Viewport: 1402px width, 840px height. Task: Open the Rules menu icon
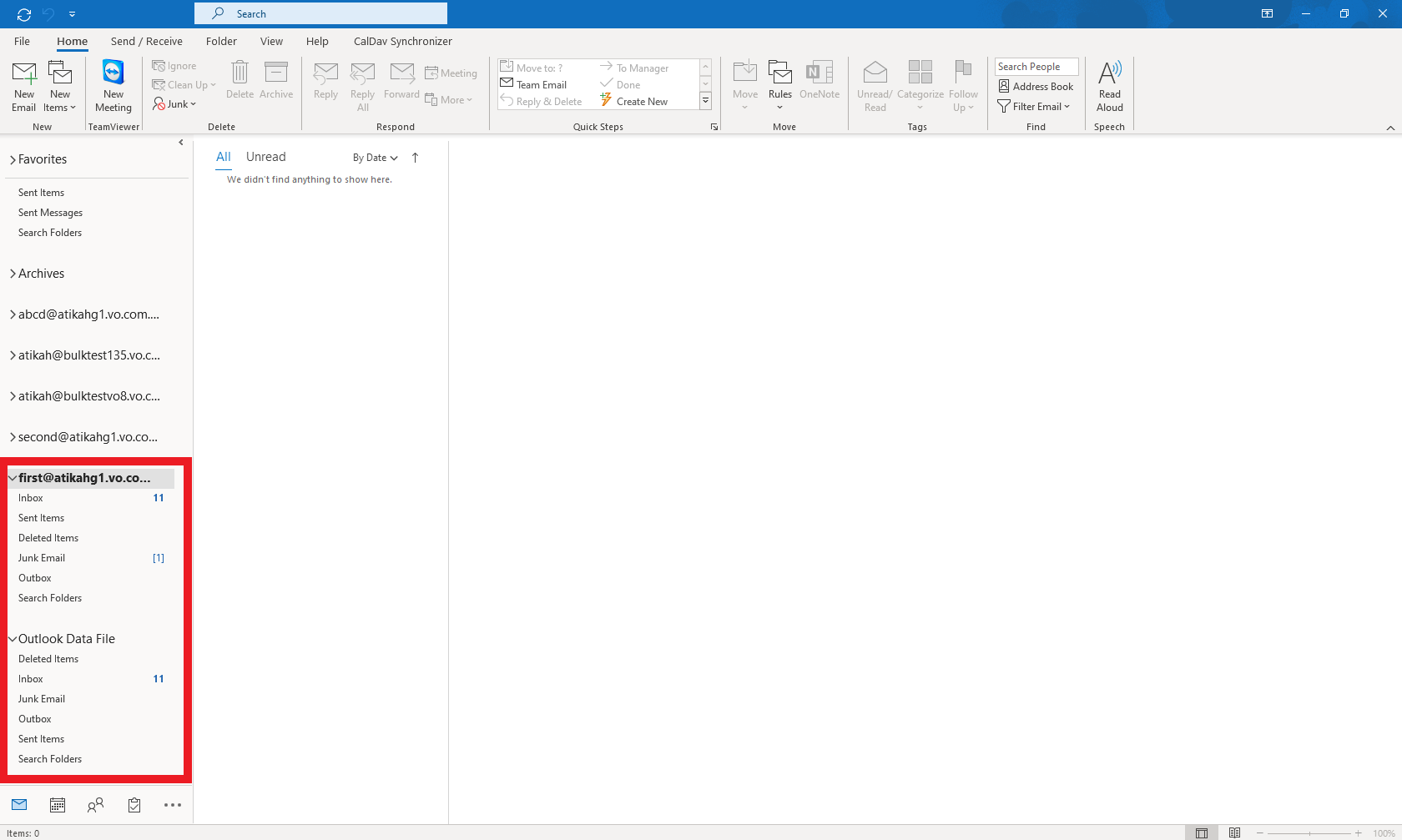(779, 85)
